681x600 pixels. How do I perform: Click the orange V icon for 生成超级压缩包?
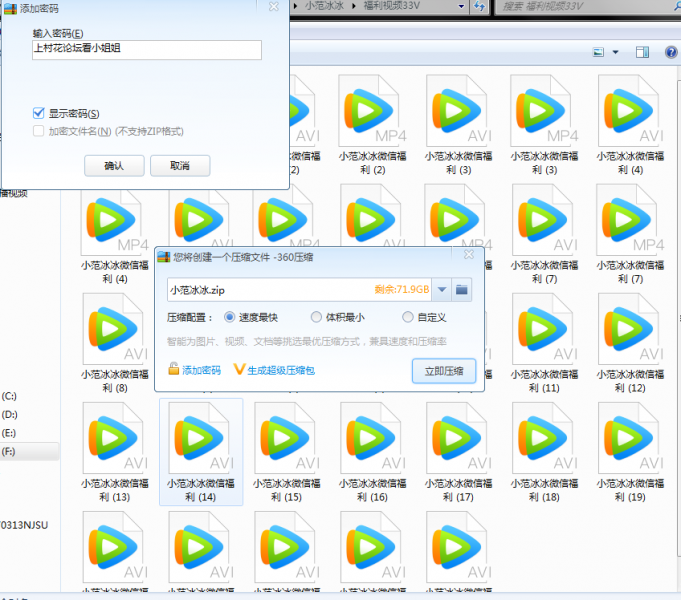239,369
